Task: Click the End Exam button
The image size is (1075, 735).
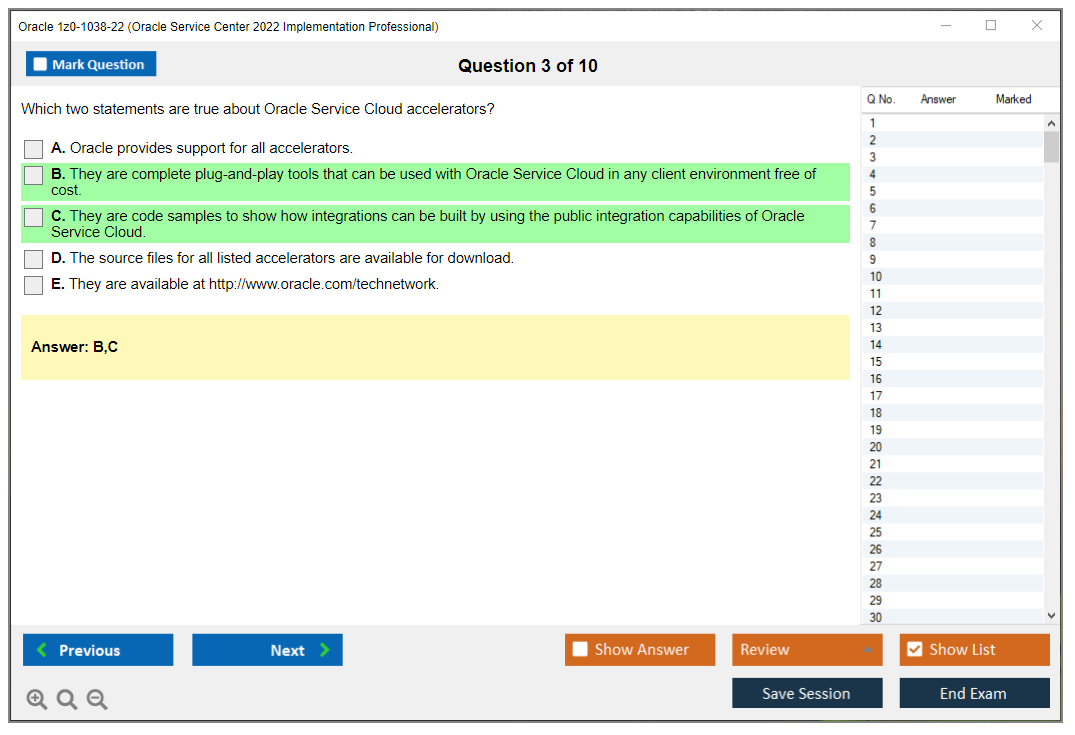Action: coord(974,694)
